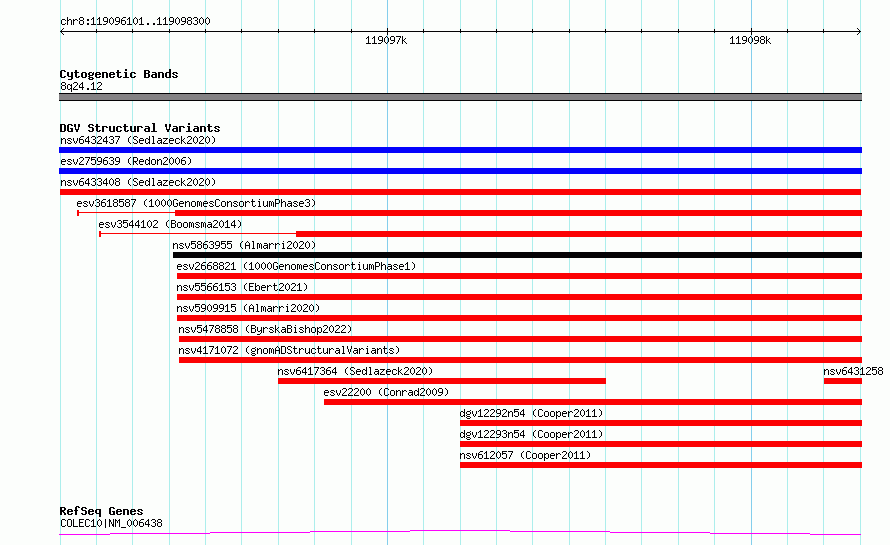Image resolution: width=890 pixels, height=545 pixels.
Task: Click the nsv612057 red variant bar
Action: (x=661, y=465)
